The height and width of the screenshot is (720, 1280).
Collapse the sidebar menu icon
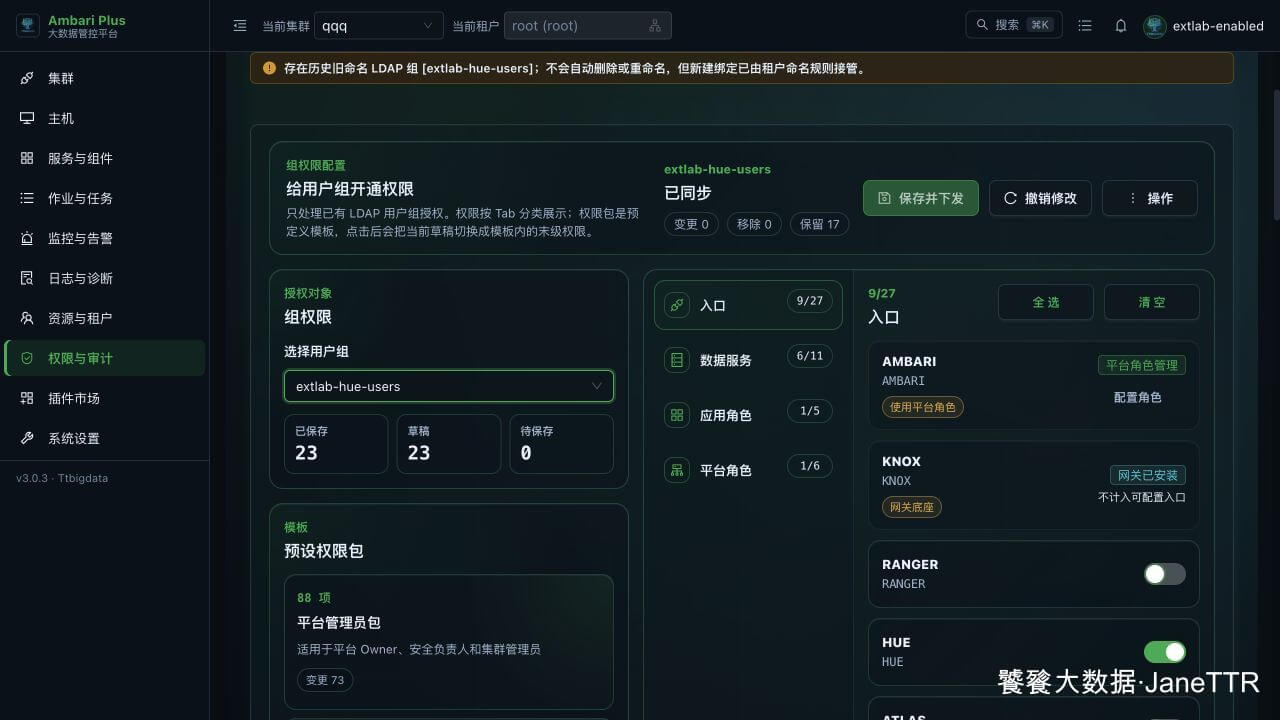pyautogui.click(x=240, y=26)
